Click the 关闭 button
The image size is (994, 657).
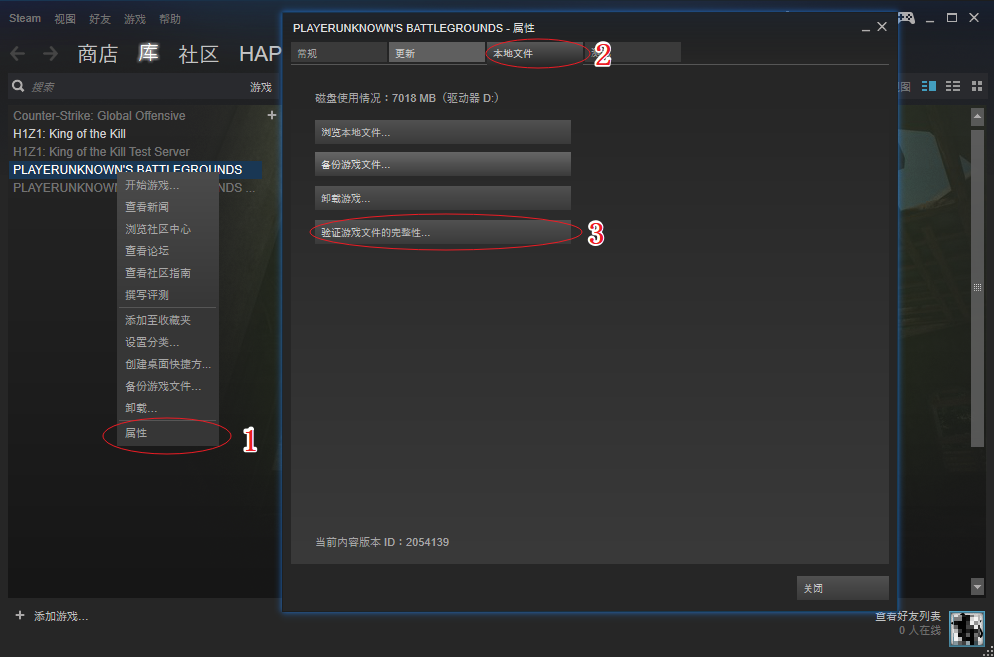click(x=842, y=588)
